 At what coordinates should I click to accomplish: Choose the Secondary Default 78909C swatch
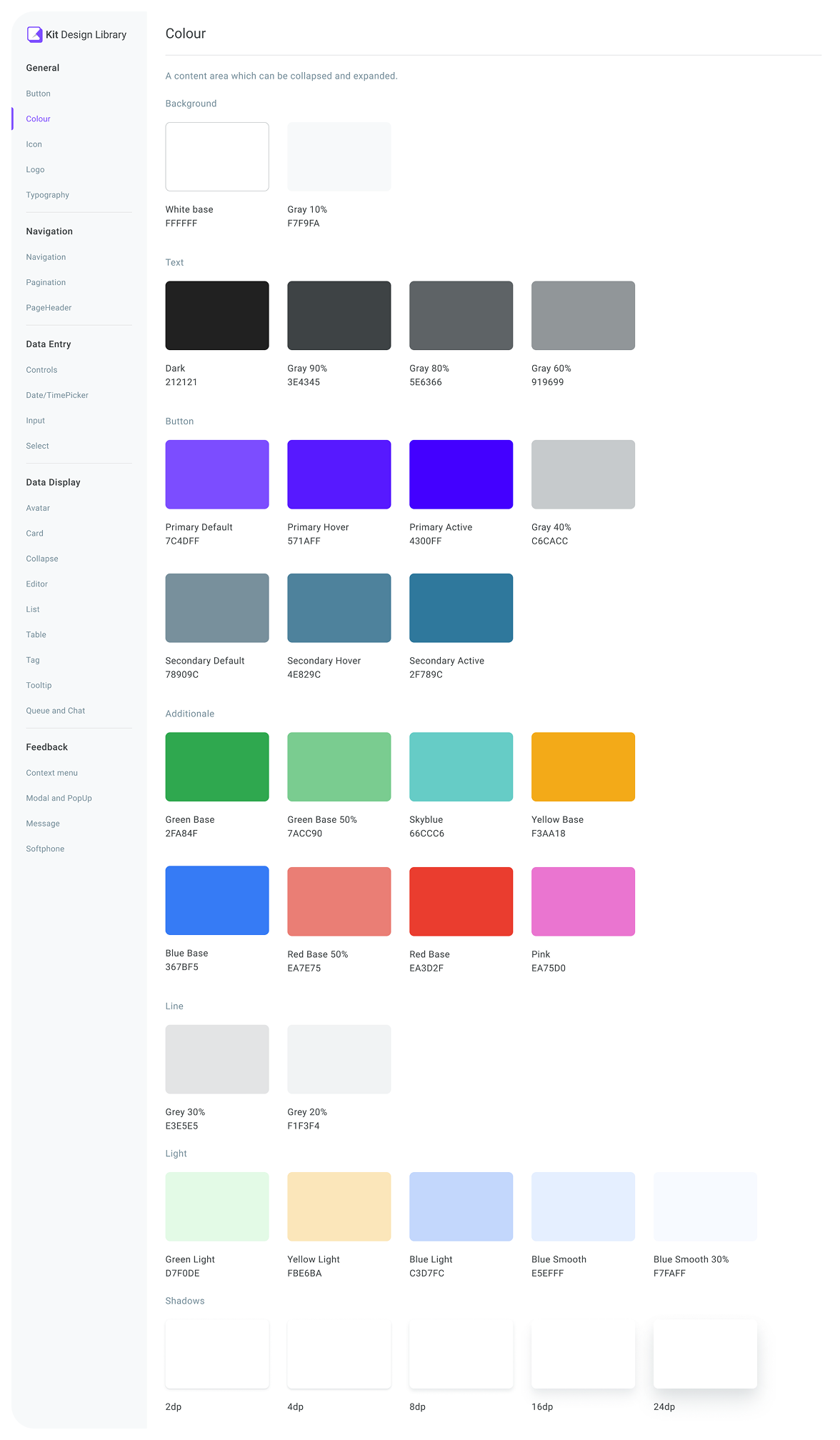(217, 608)
